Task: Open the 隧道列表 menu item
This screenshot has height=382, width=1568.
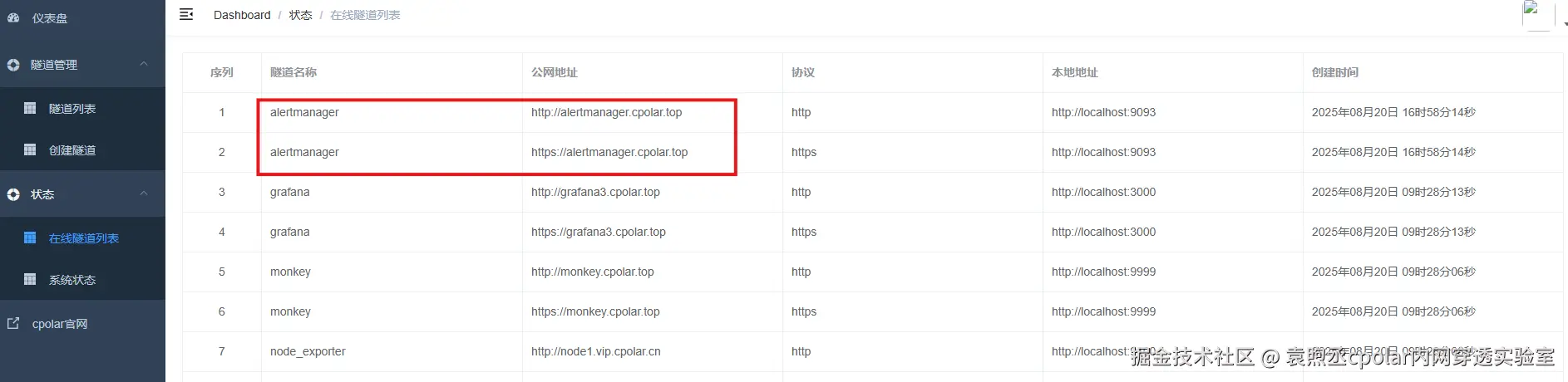Action: pyautogui.click(x=72, y=109)
